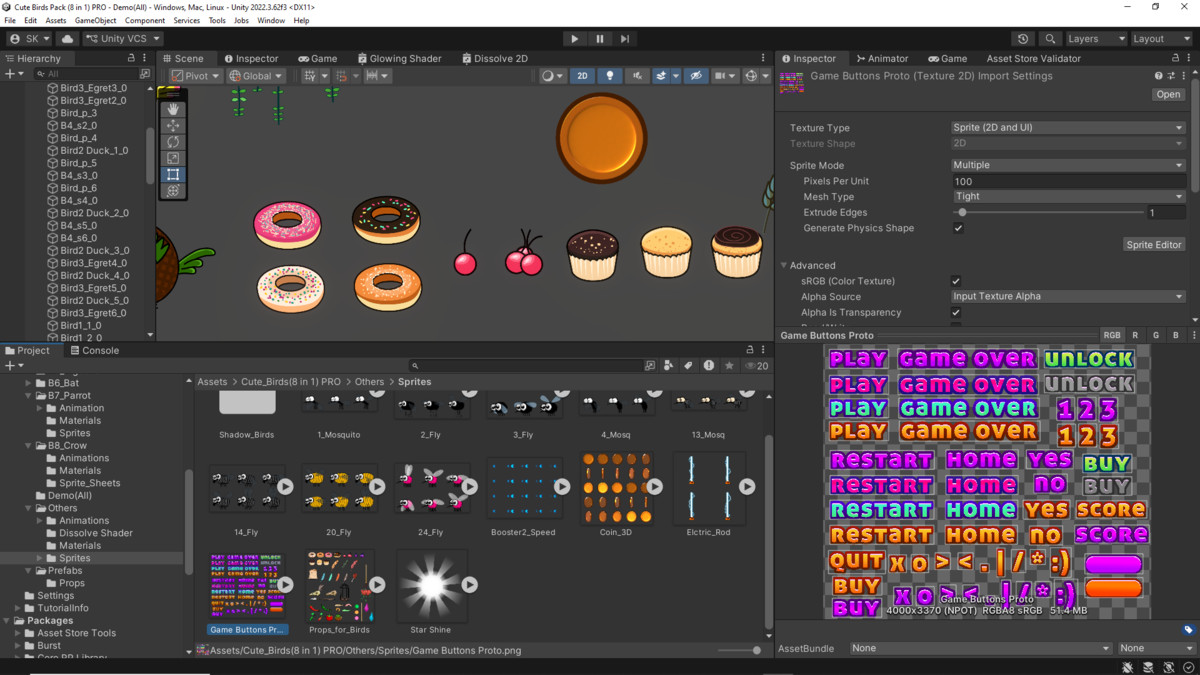The height and width of the screenshot is (675, 1200).
Task: Open the Inspector presets slider icon
Action: (1171, 76)
